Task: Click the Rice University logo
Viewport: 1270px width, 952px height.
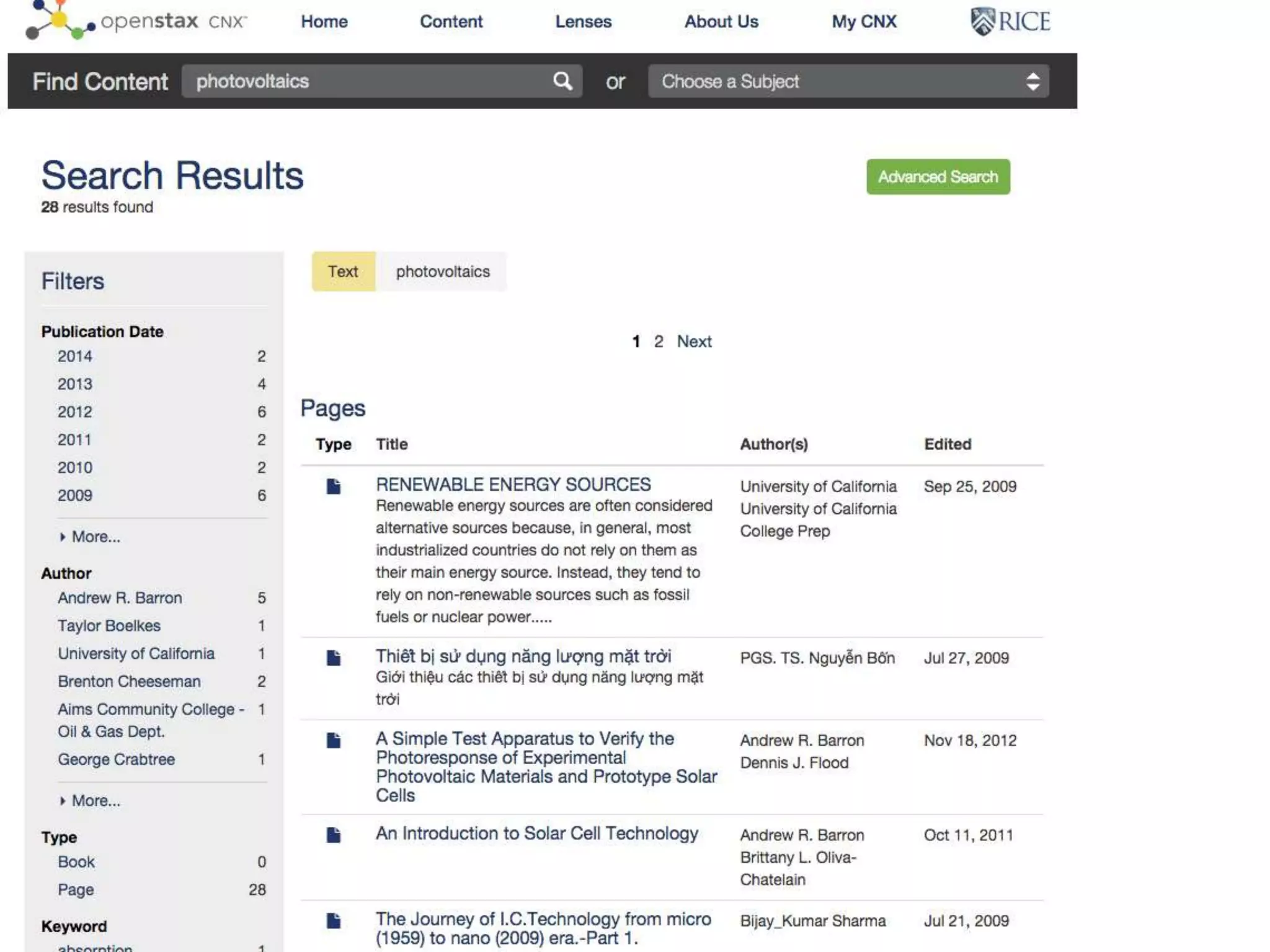Action: pos(1010,22)
